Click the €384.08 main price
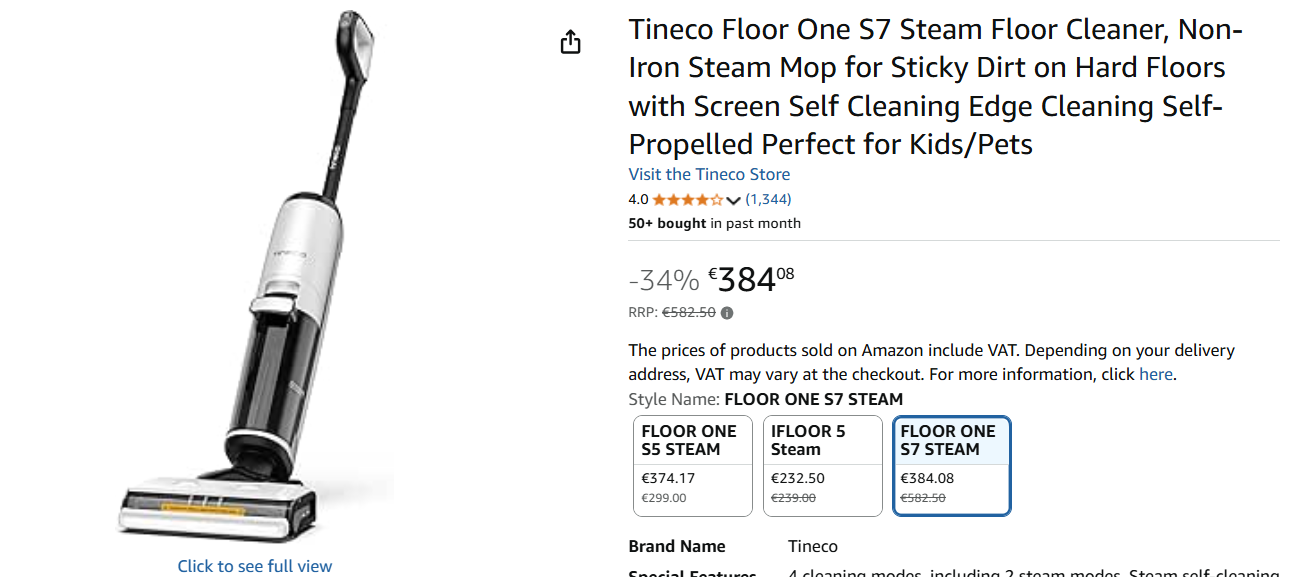1289x577 pixels. 751,279
